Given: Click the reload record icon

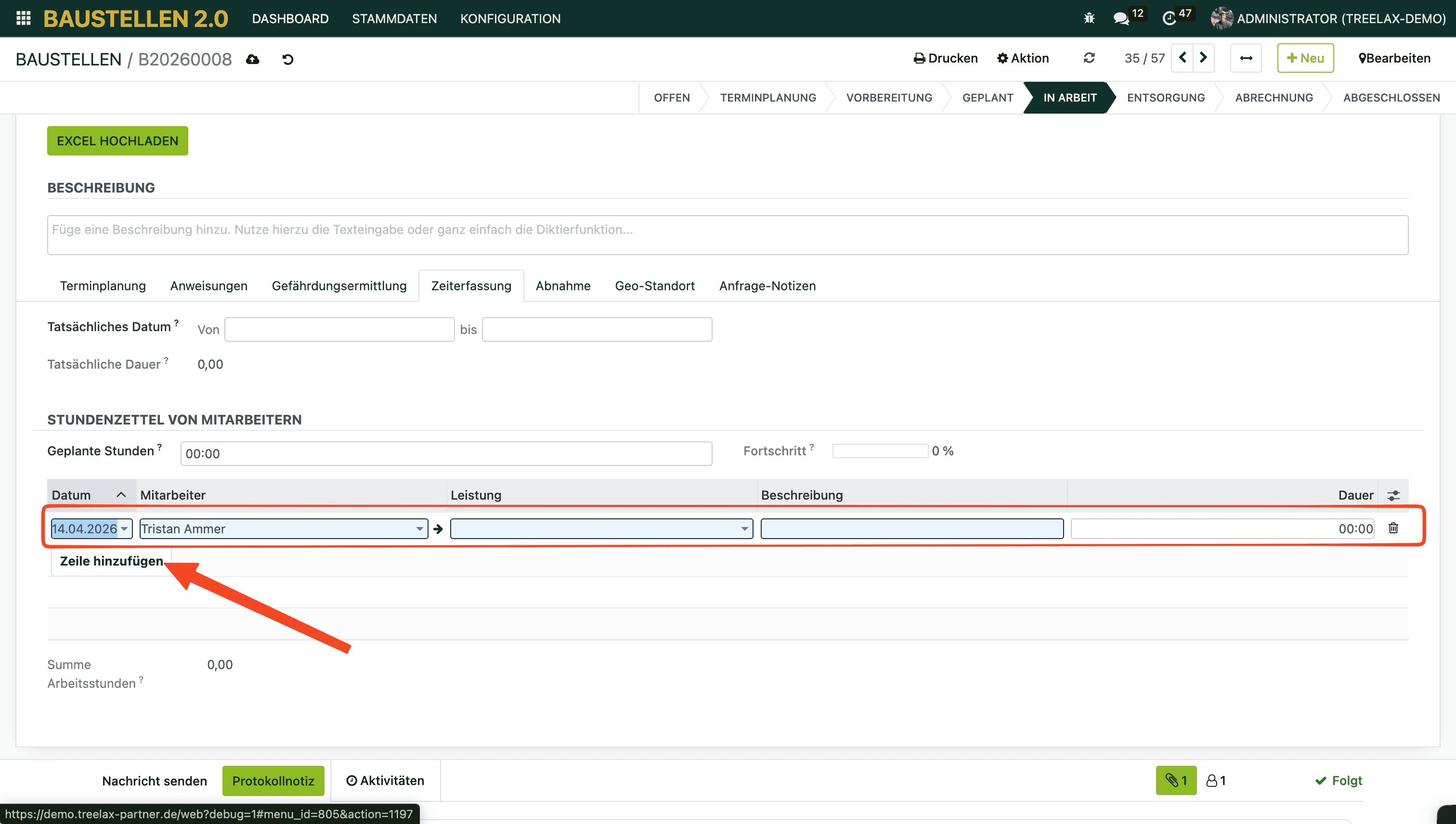Looking at the screenshot, I should coord(1089,58).
